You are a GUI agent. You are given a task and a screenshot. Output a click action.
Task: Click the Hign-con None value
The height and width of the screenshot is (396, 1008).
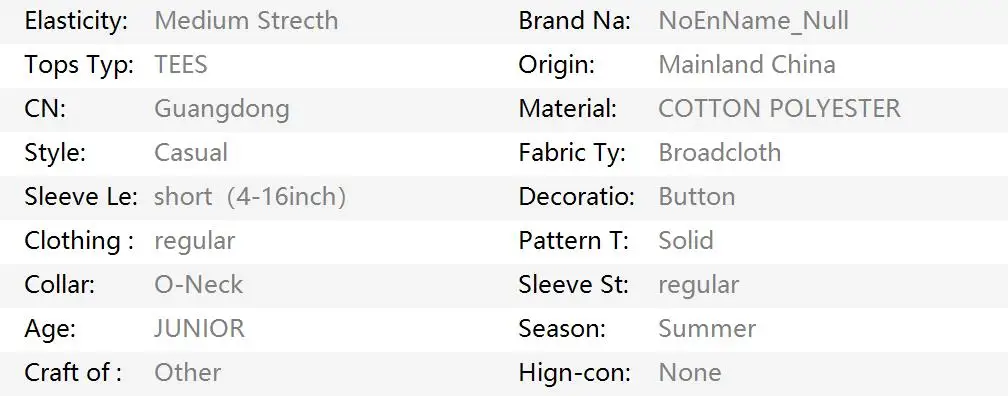click(x=690, y=372)
